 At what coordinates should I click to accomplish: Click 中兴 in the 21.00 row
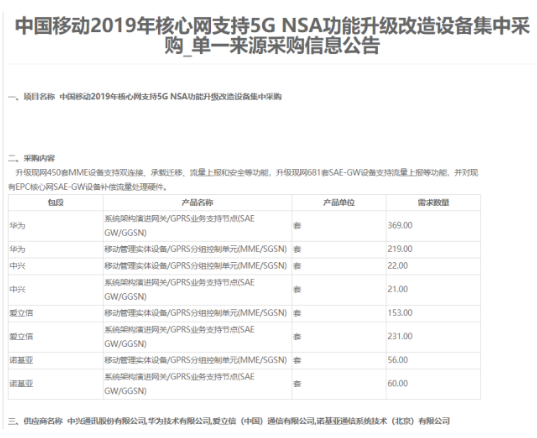pos(17,289)
